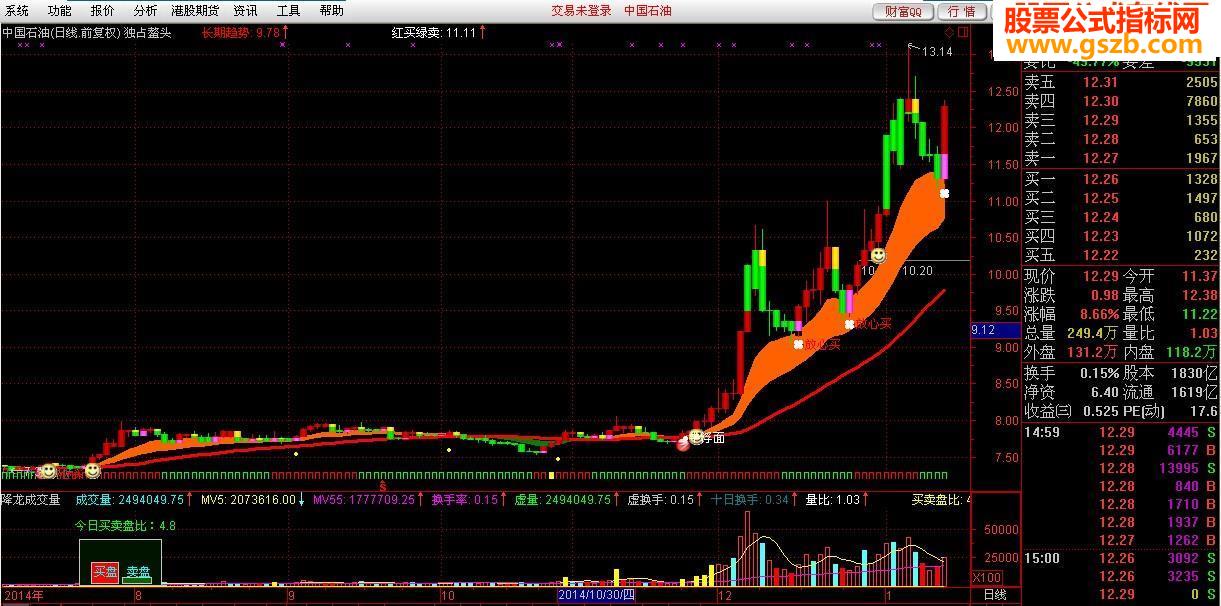Click the 降龙成交量 indicator name
The width and height of the screenshot is (1221, 606).
31,499
